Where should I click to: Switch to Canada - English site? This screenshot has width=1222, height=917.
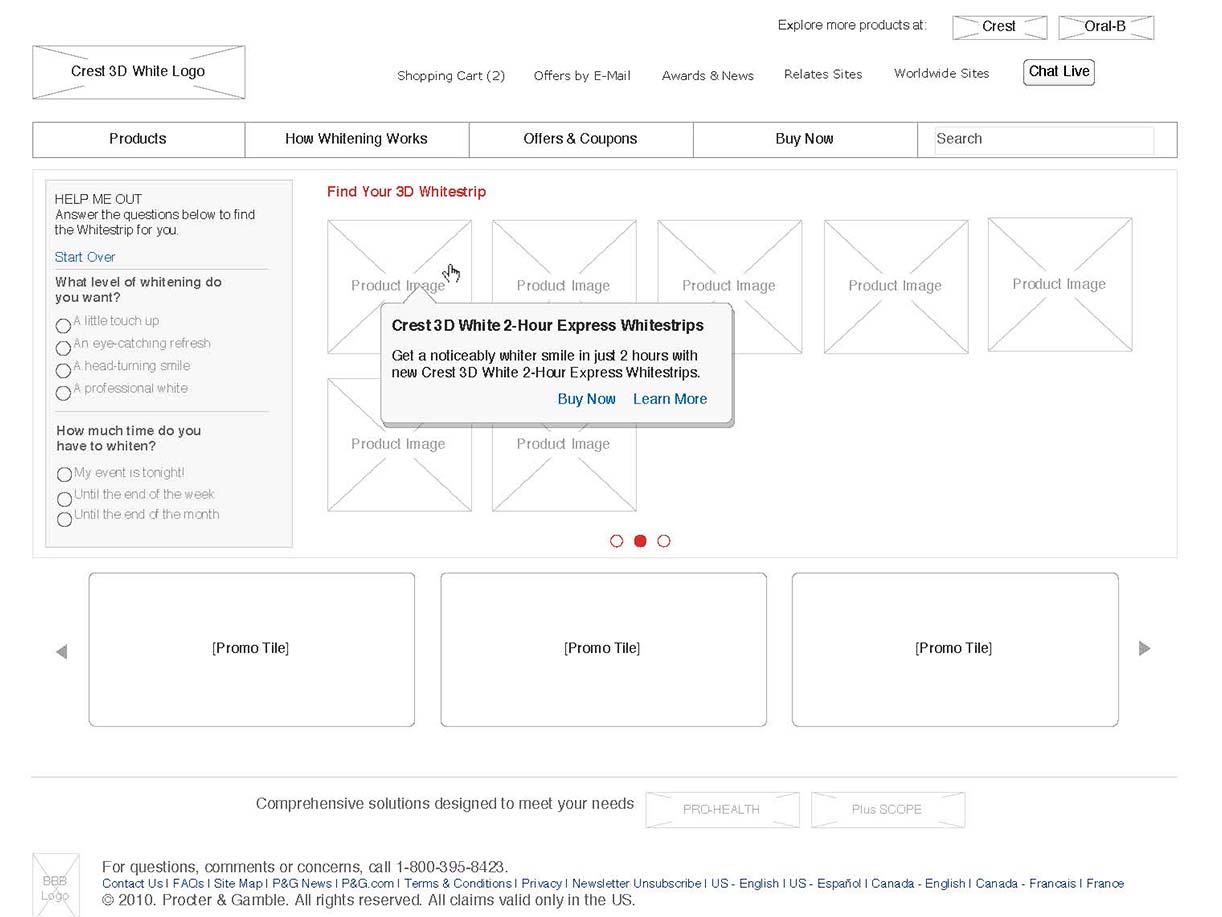pos(919,884)
